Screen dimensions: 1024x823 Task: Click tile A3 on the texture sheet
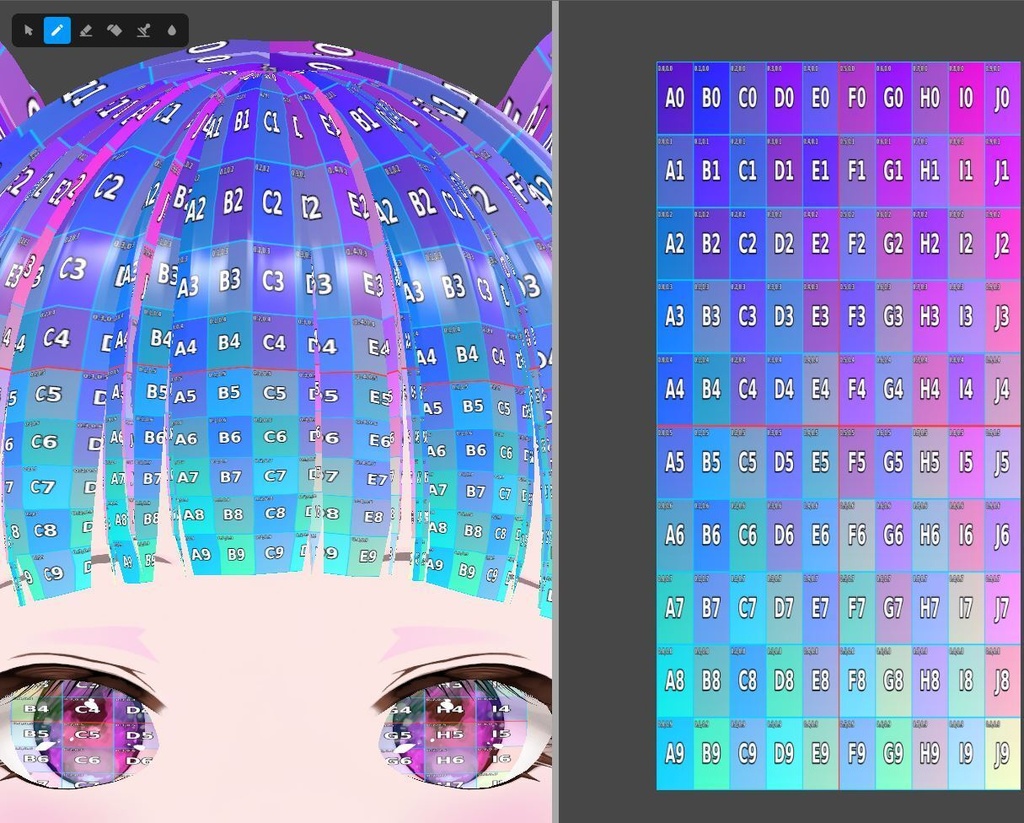tap(675, 317)
